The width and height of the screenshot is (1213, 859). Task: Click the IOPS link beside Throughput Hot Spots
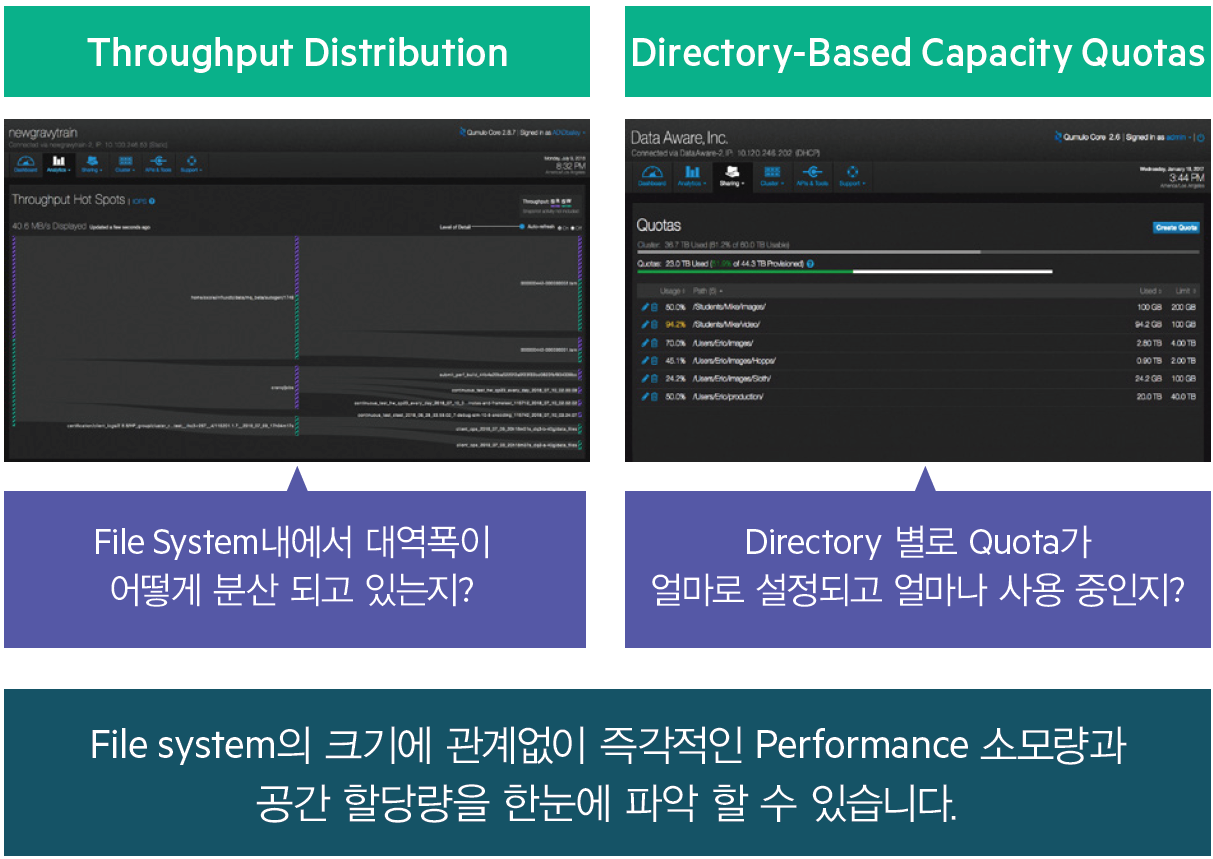(139, 201)
